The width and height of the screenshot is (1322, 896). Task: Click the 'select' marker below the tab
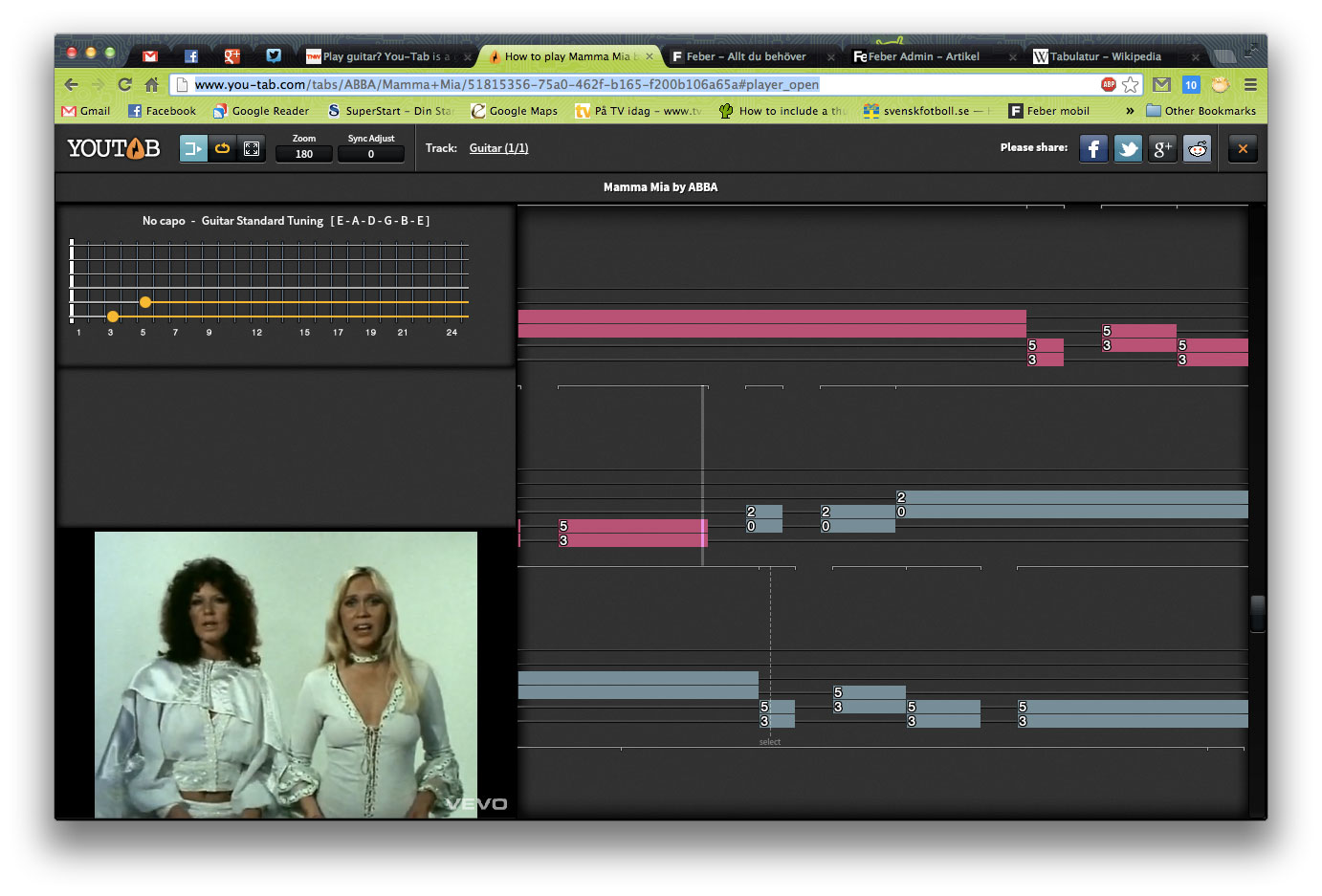tap(770, 742)
